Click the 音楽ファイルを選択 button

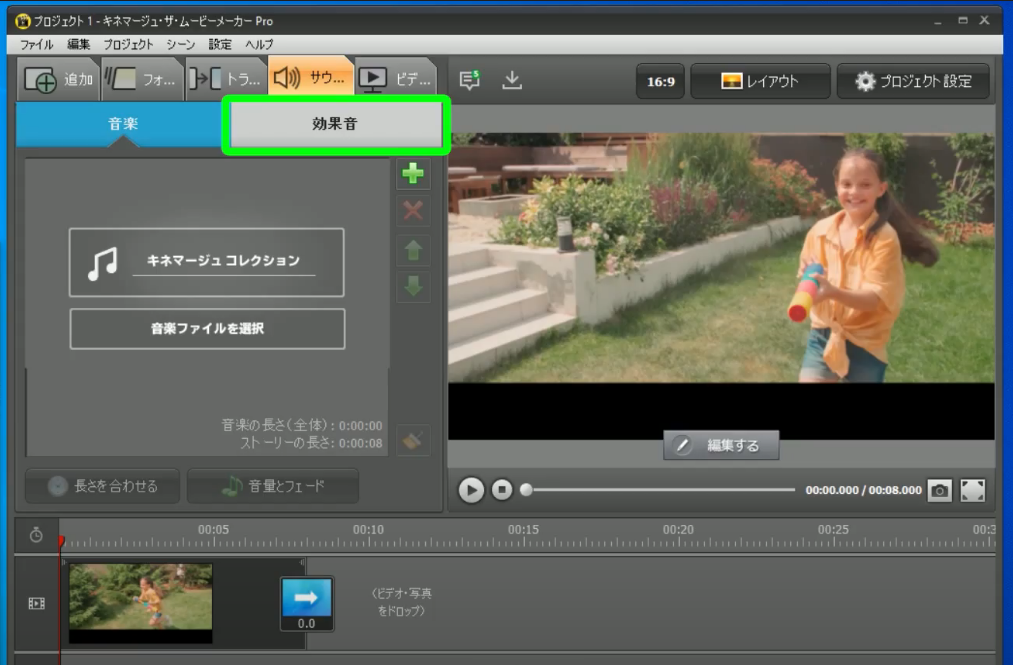(207, 328)
